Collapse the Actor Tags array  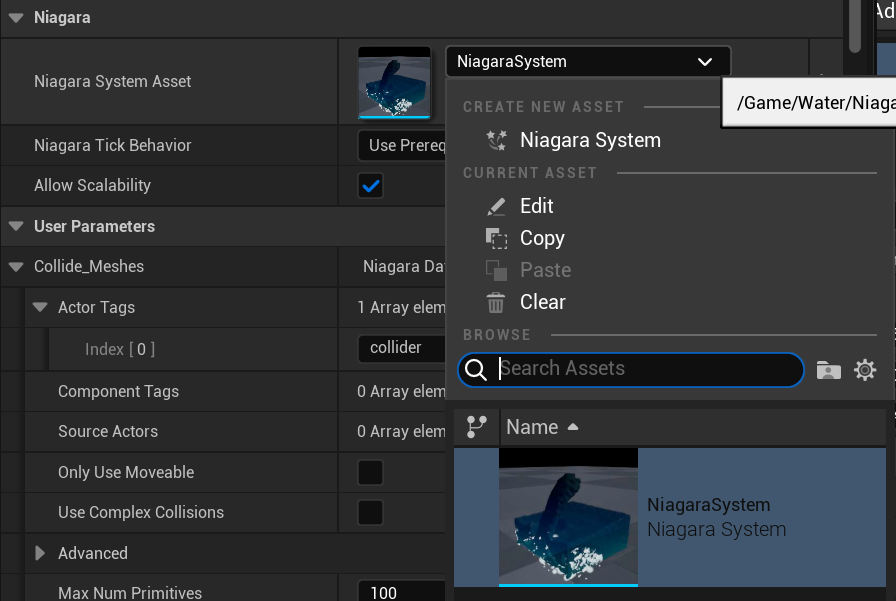pos(40,307)
